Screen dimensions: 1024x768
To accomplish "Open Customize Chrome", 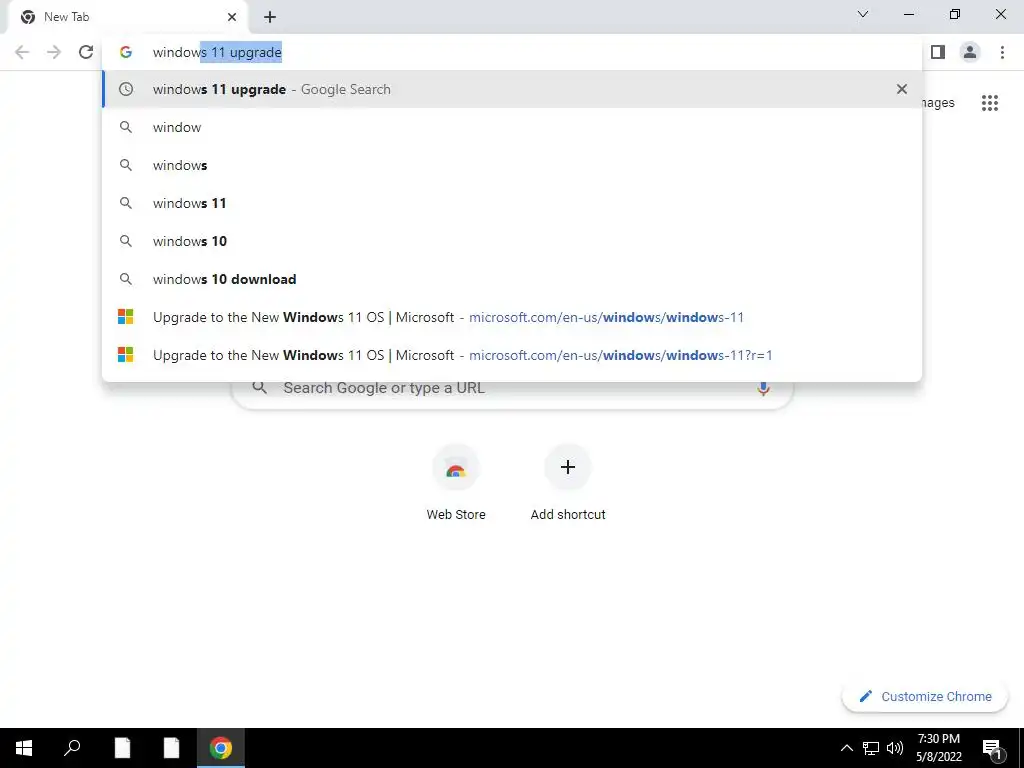I will pos(925,696).
